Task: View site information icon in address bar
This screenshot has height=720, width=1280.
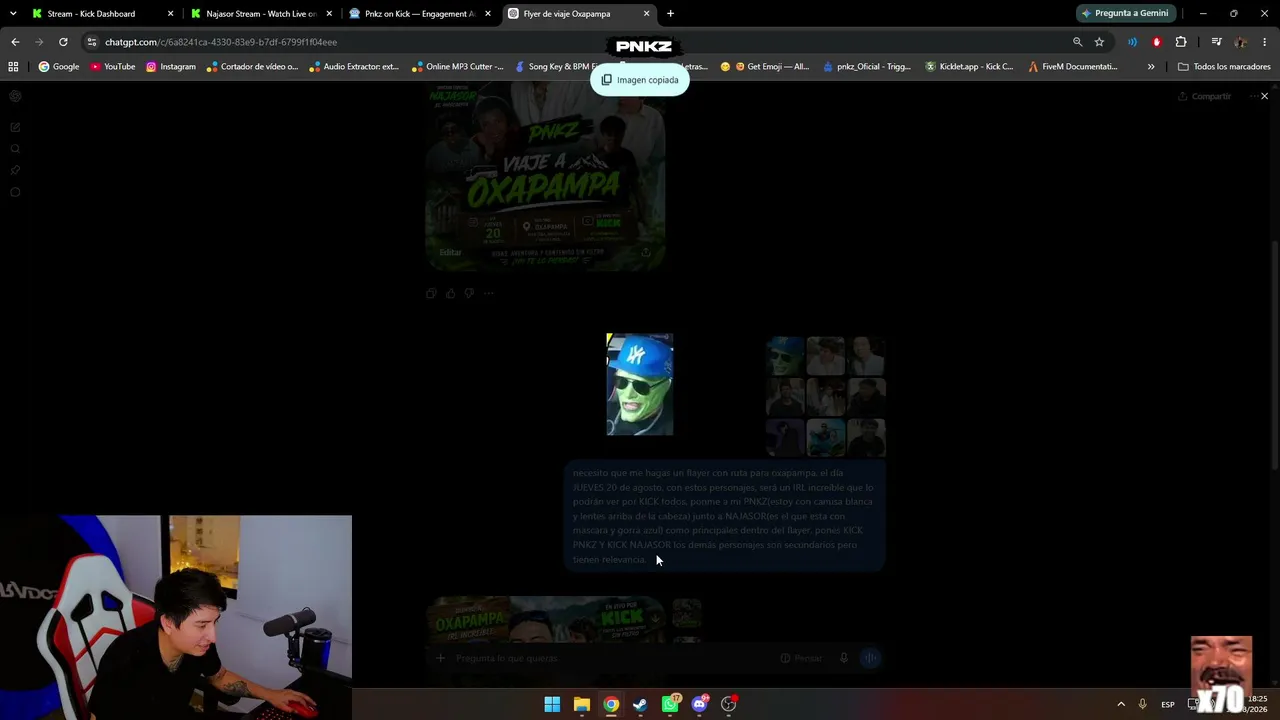Action: (x=92, y=42)
